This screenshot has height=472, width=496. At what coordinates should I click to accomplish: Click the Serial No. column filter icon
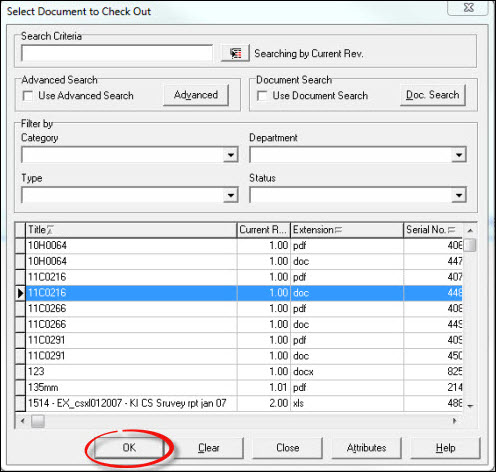[451, 230]
